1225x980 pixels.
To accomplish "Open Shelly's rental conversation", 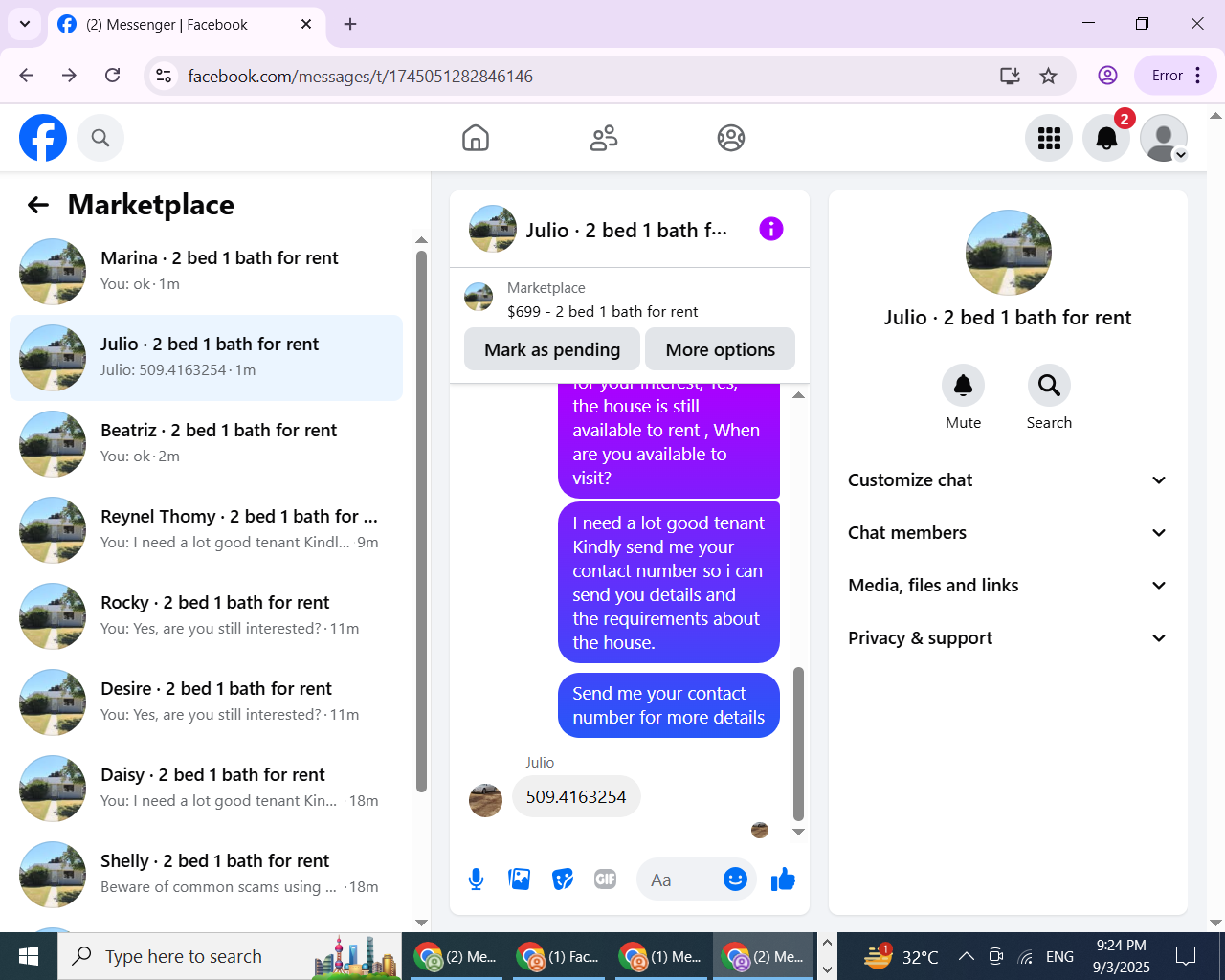I will click(x=206, y=875).
